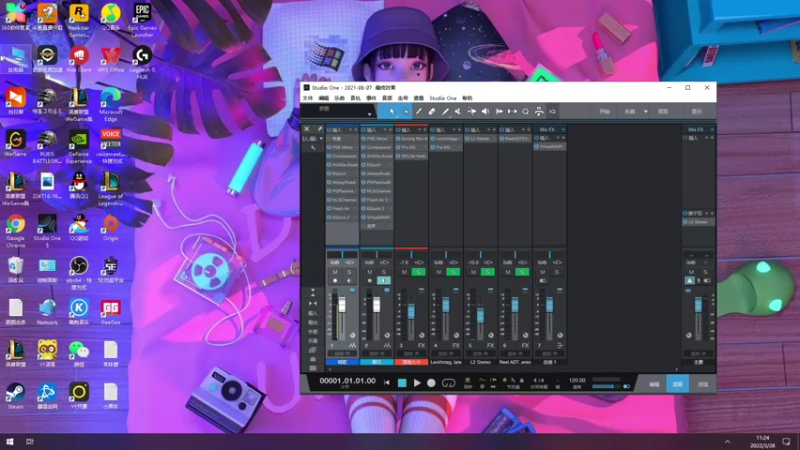This screenshot has height=450, width=800.
Task: Click the channel 1 volume fader
Action: coord(342,305)
